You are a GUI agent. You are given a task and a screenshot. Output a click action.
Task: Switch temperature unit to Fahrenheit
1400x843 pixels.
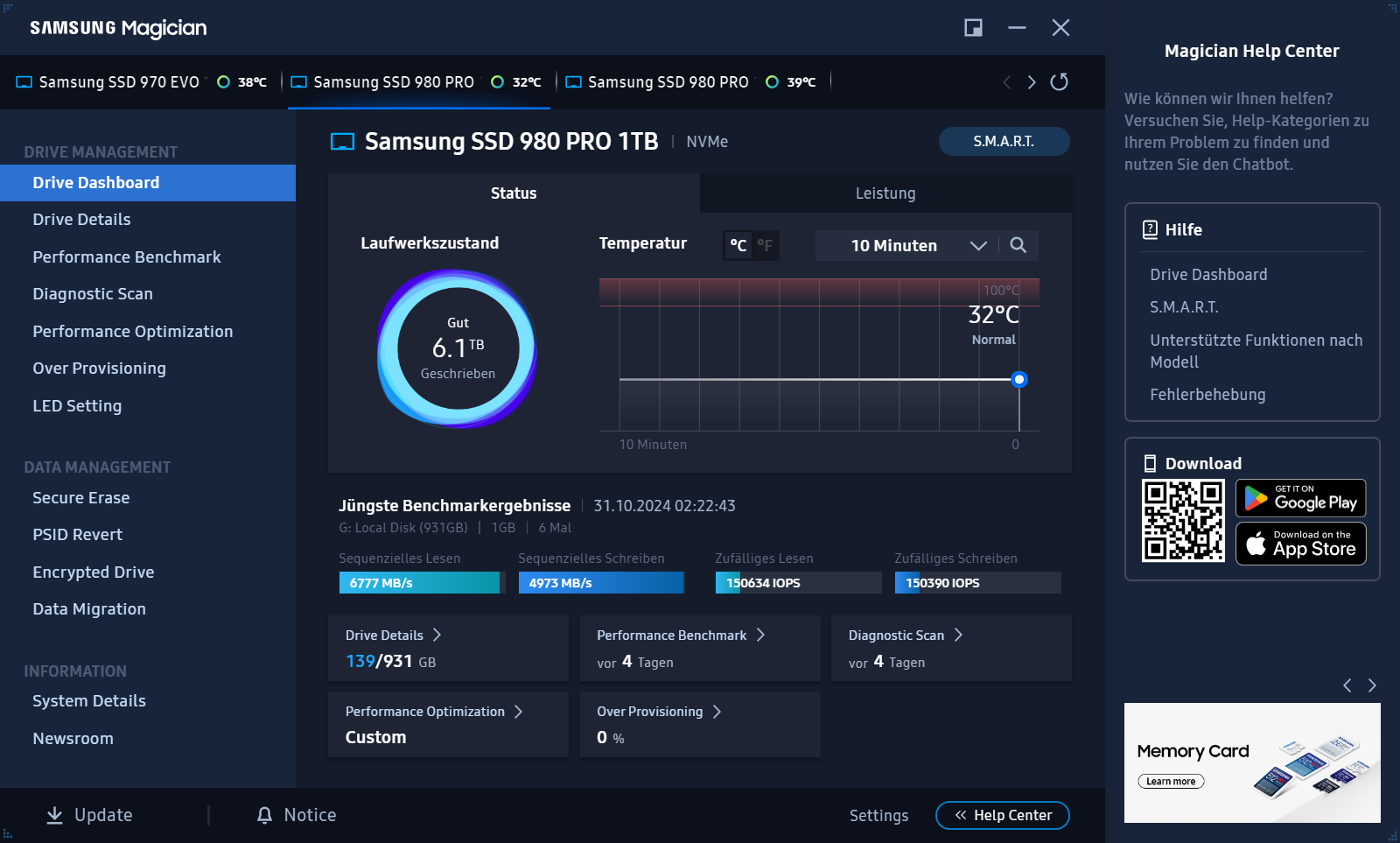click(x=765, y=246)
